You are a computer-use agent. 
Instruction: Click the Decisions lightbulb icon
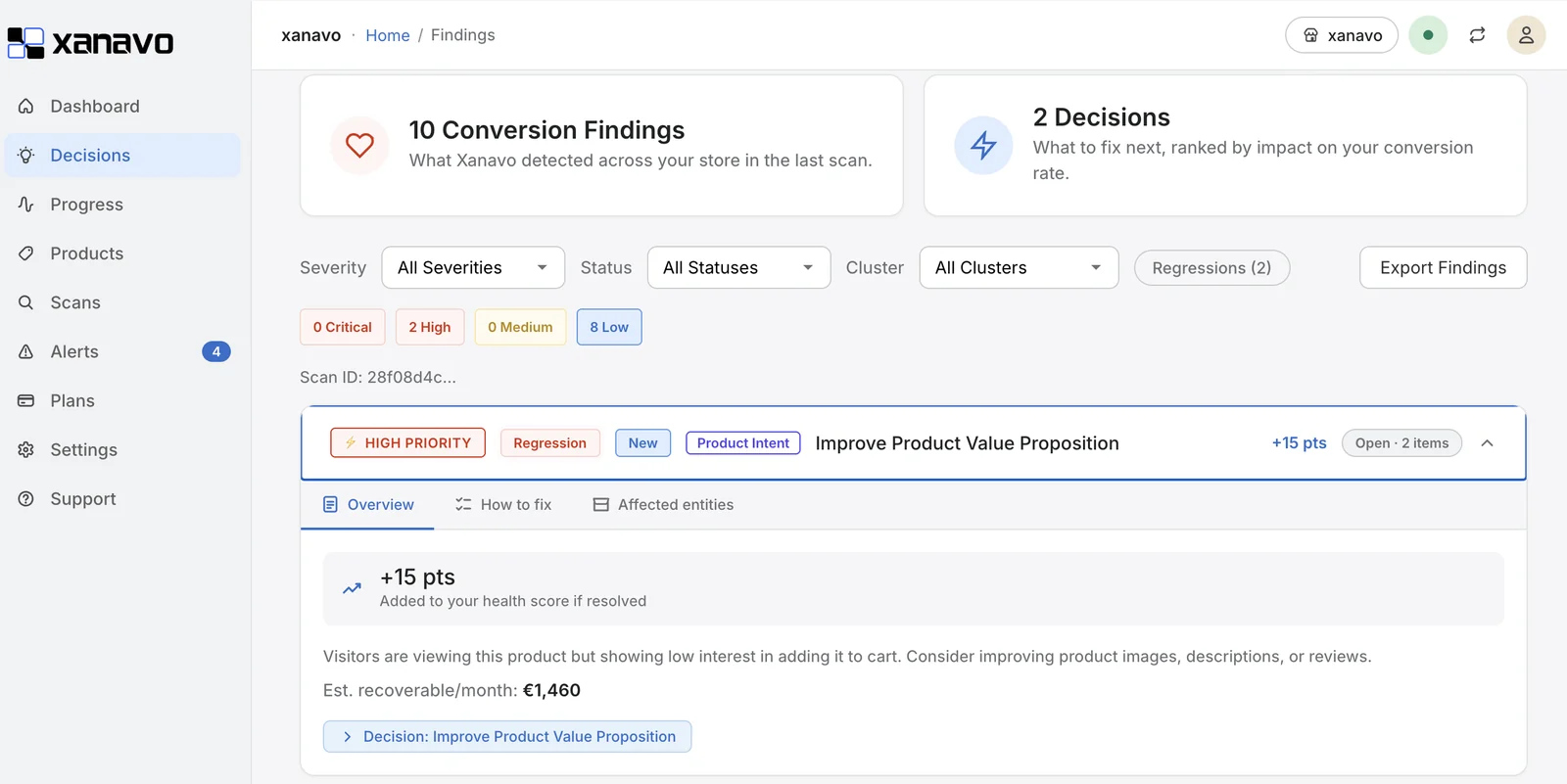26,155
